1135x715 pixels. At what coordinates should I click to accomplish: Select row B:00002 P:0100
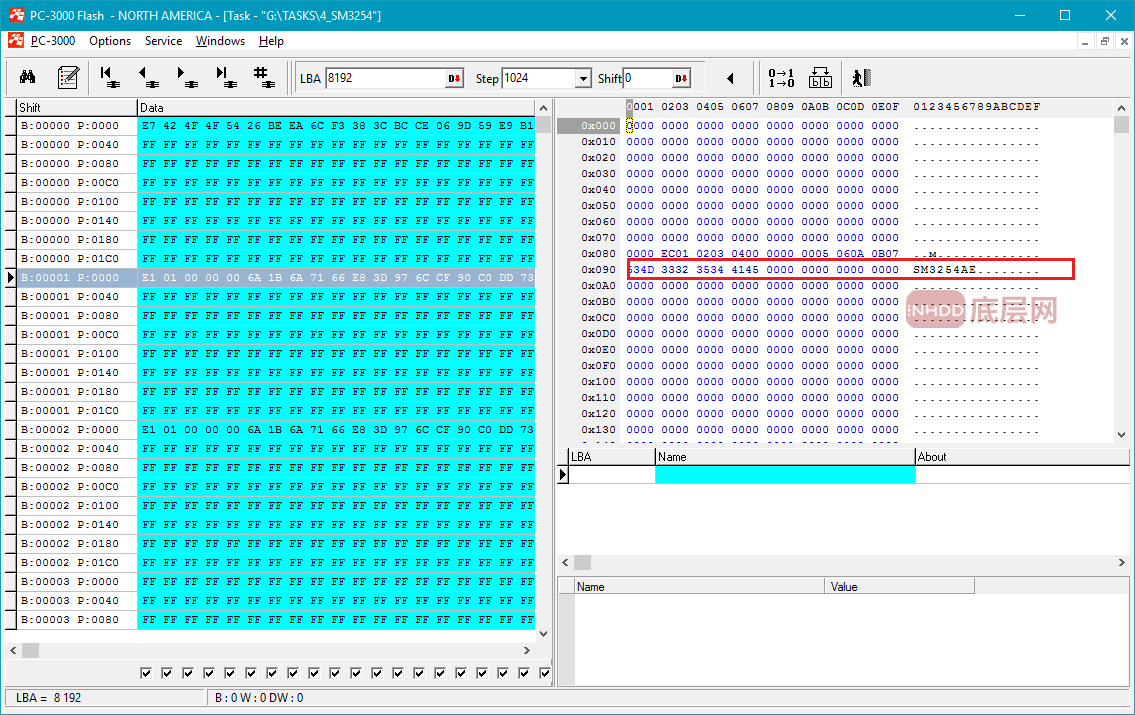pyautogui.click(x=276, y=505)
